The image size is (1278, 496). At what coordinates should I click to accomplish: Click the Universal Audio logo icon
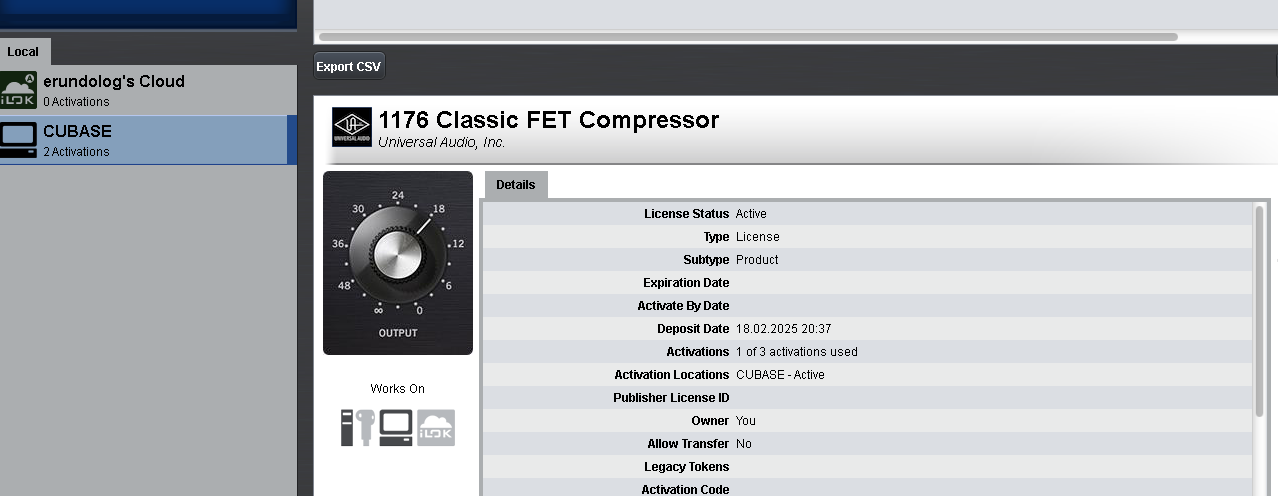tap(352, 127)
